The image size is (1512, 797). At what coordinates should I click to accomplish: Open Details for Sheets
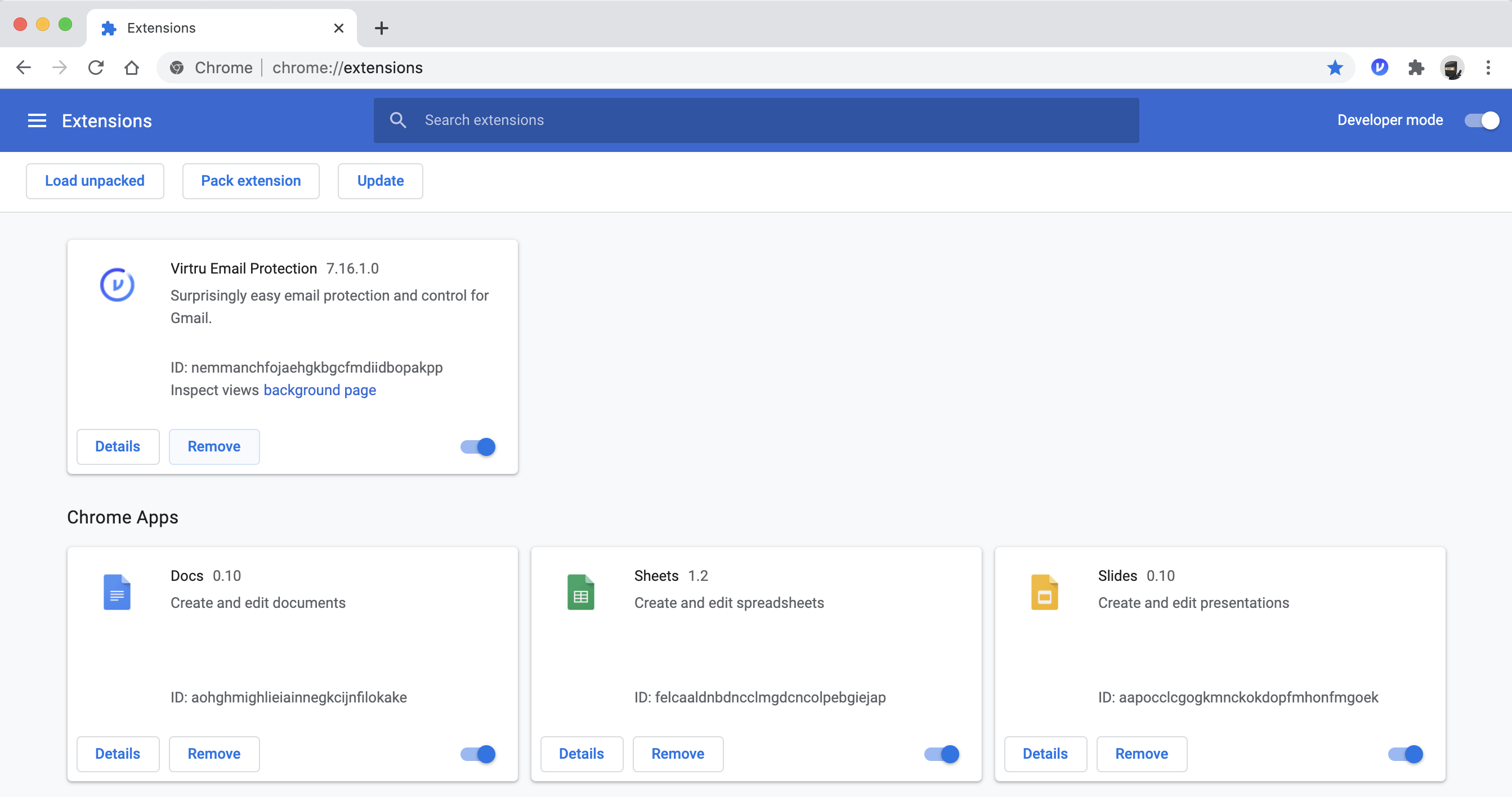point(581,754)
